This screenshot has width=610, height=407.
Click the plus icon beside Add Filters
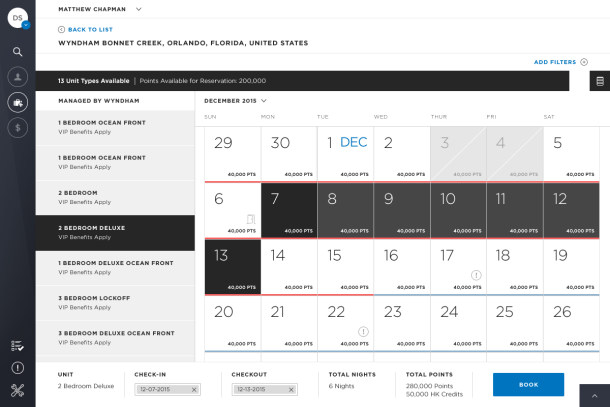coord(584,62)
